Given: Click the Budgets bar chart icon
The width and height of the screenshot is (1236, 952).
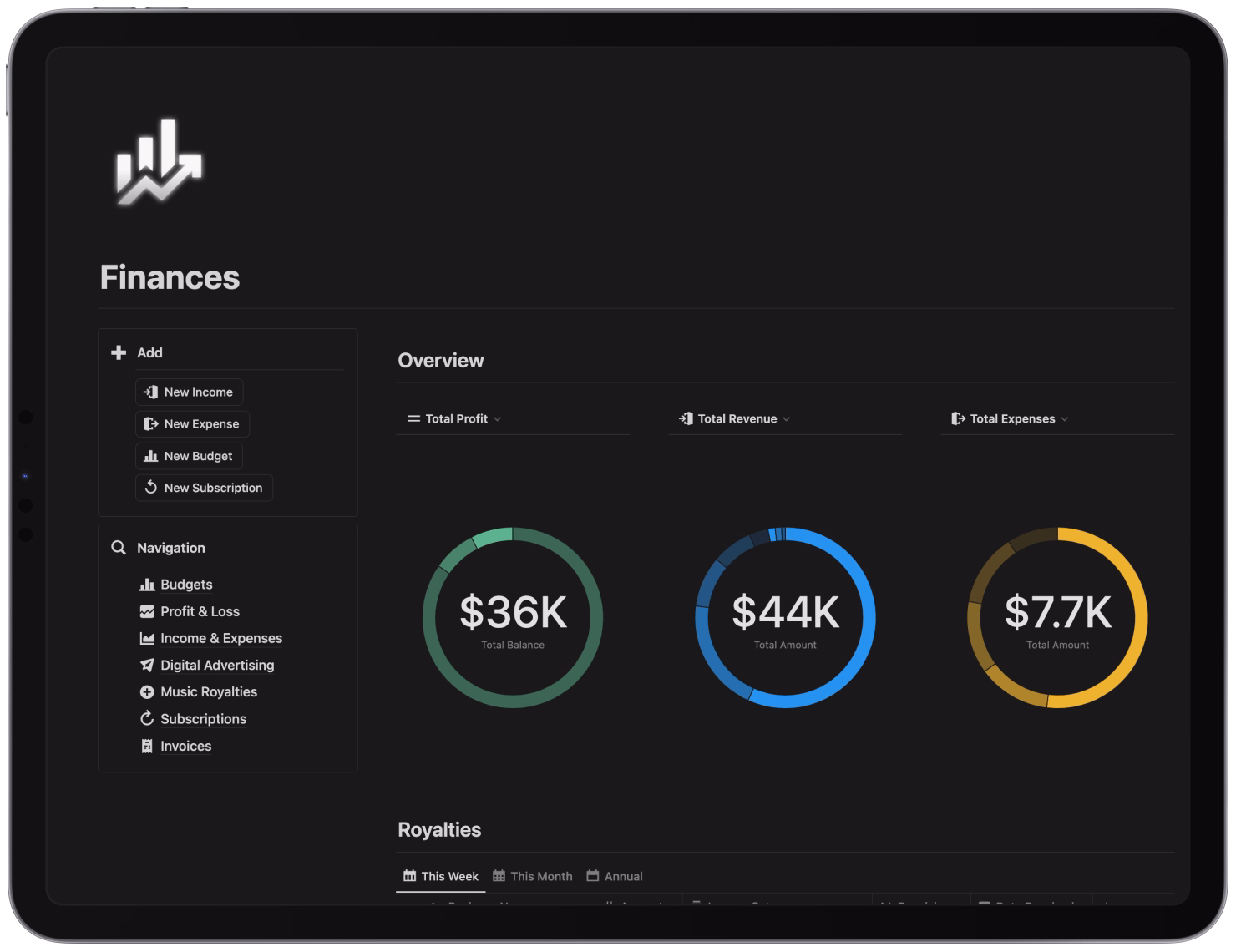Looking at the screenshot, I should [x=147, y=585].
